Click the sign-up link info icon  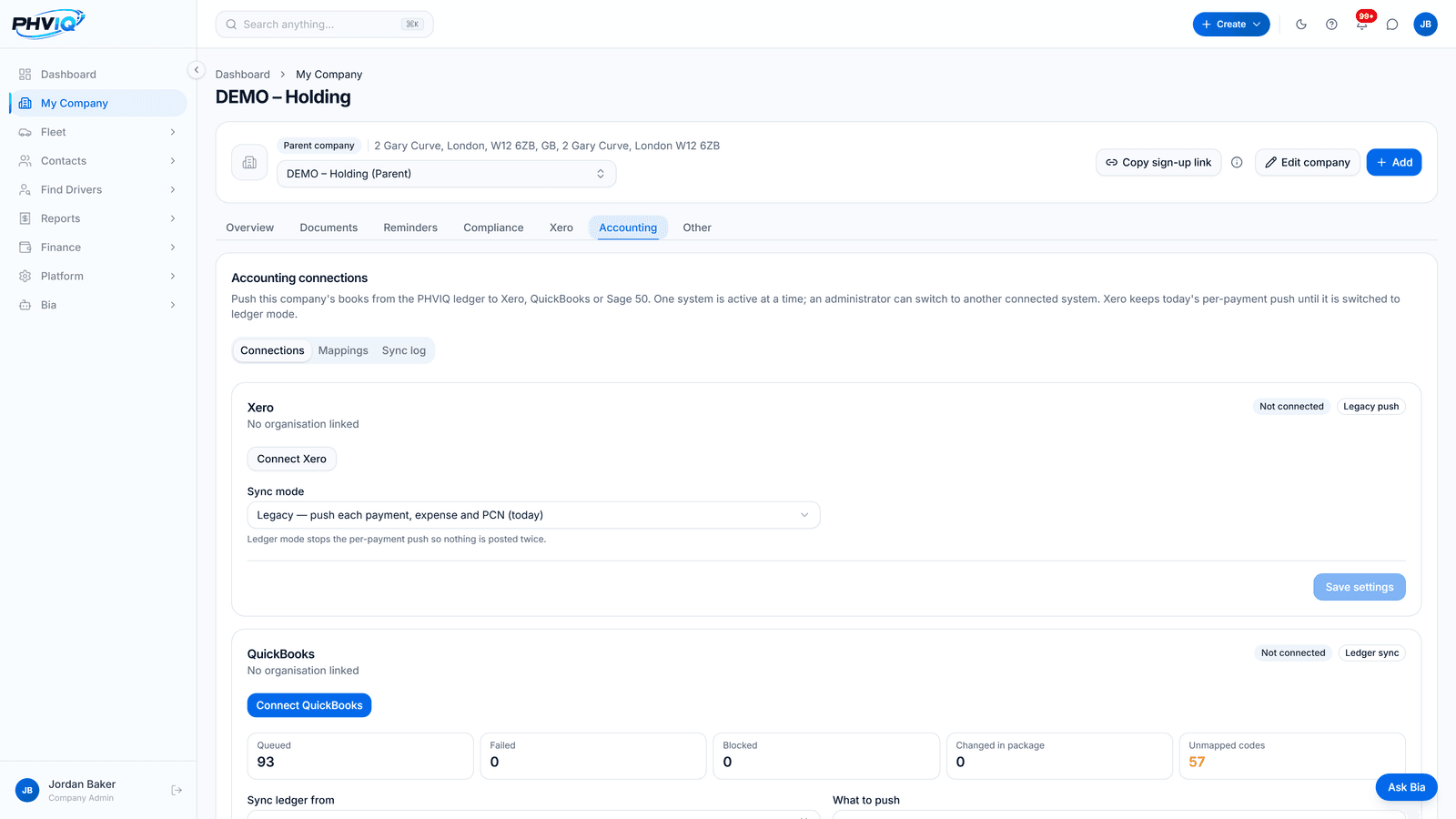point(1237,163)
